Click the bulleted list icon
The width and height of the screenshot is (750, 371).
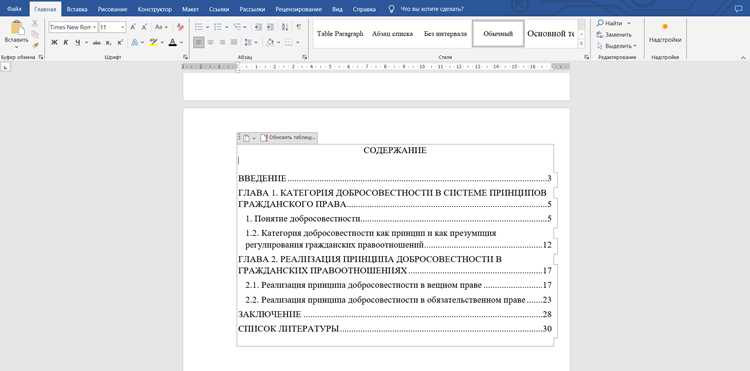click(x=199, y=27)
